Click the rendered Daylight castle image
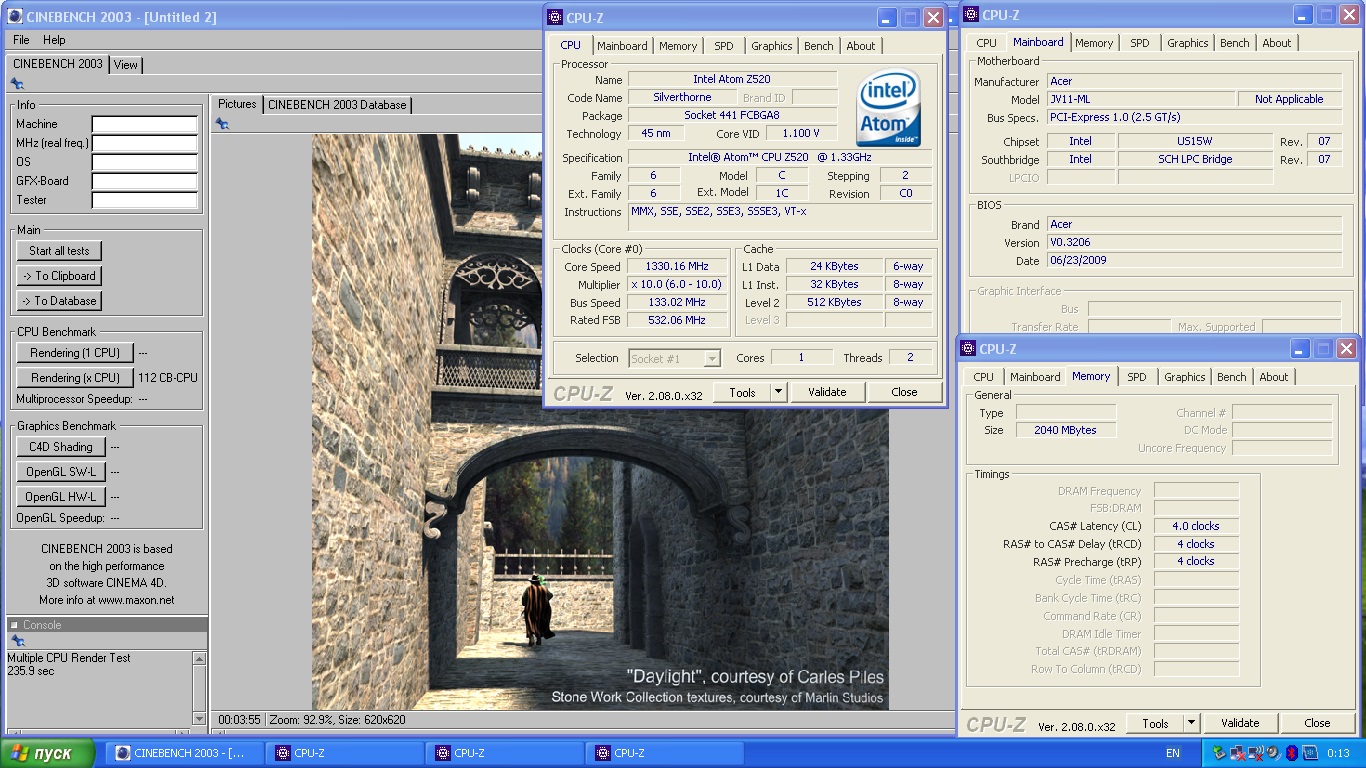Screen dimensions: 1366x768 tap(600, 422)
